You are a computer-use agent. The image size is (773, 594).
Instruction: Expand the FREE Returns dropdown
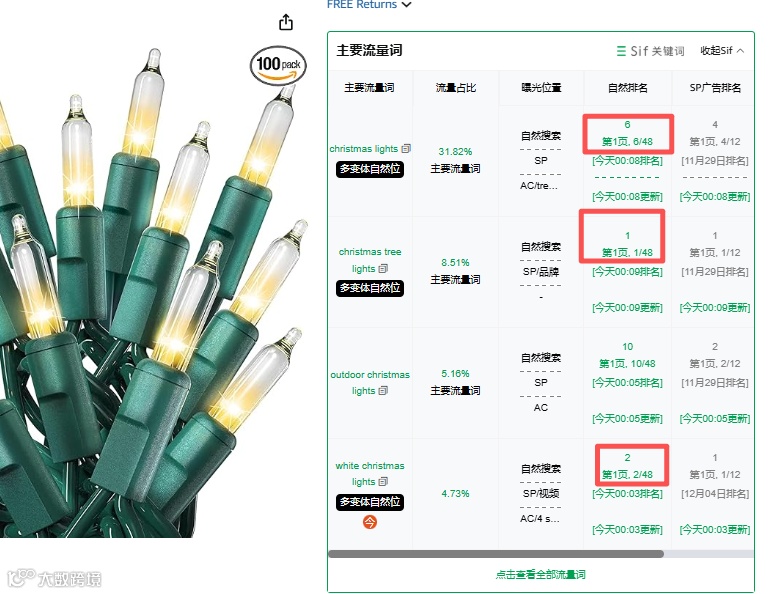click(369, 4)
